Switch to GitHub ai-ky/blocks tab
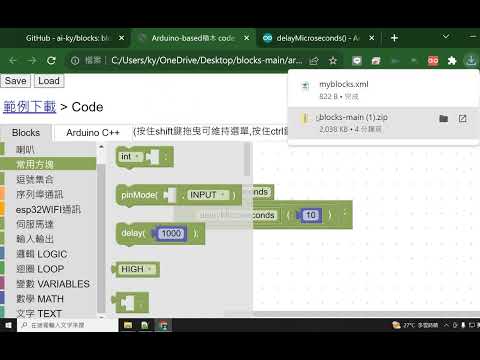The height and width of the screenshot is (360, 480). [68, 38]
